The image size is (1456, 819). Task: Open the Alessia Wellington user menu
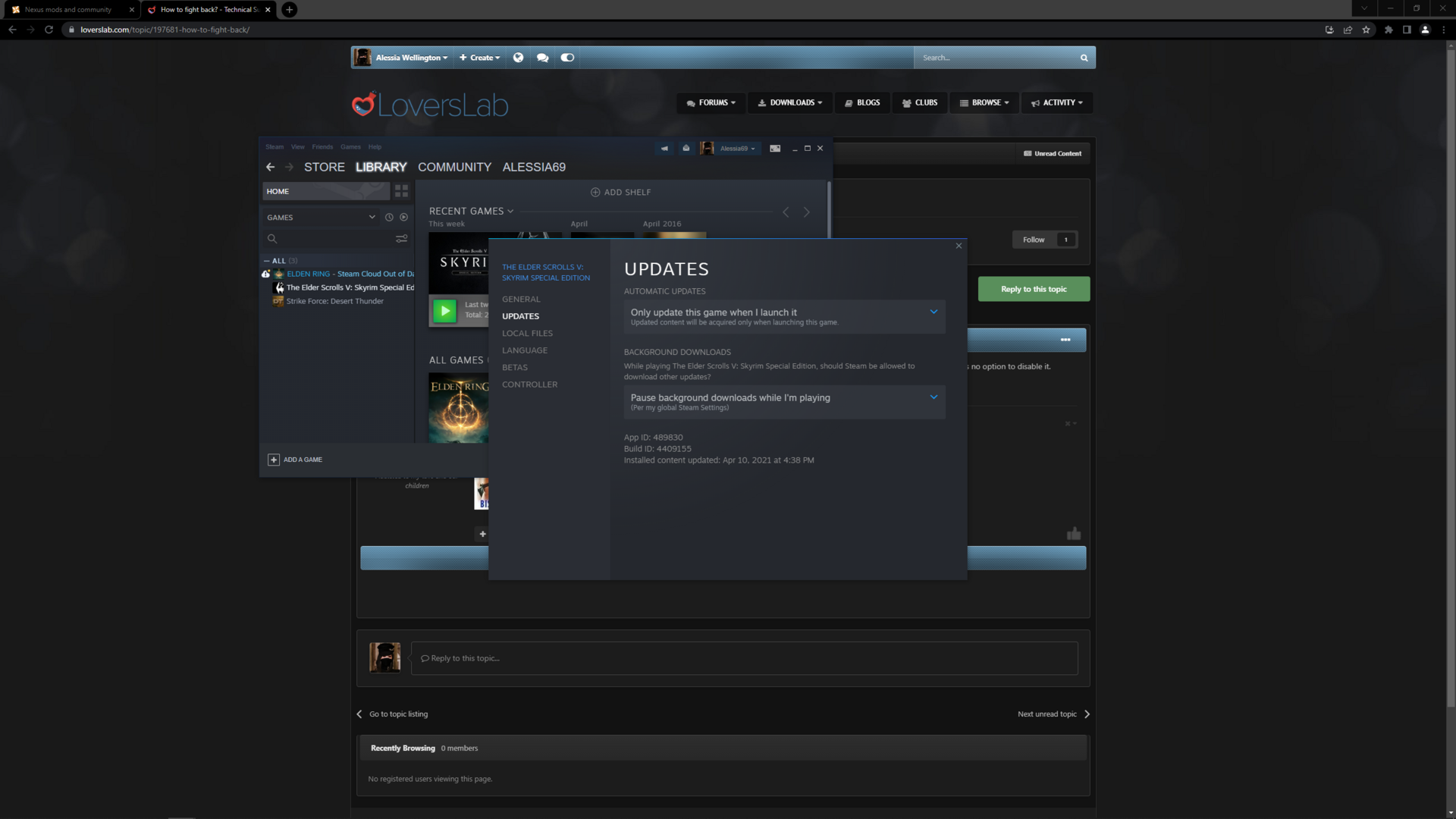411,58
